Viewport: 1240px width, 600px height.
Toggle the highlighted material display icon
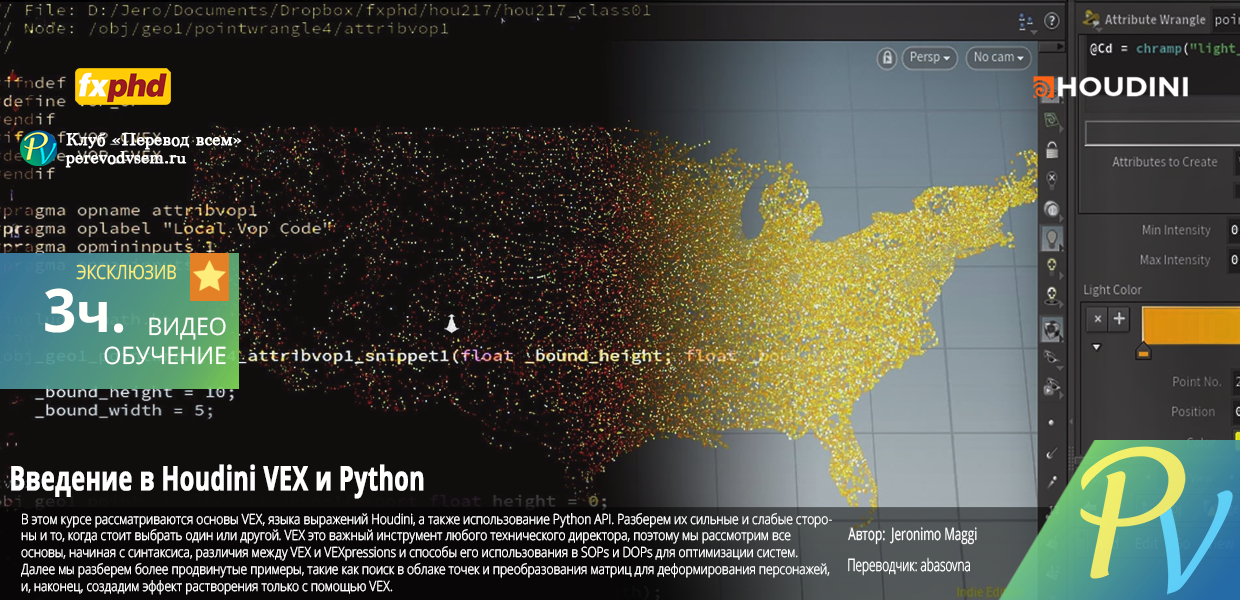pos(1052,328)
